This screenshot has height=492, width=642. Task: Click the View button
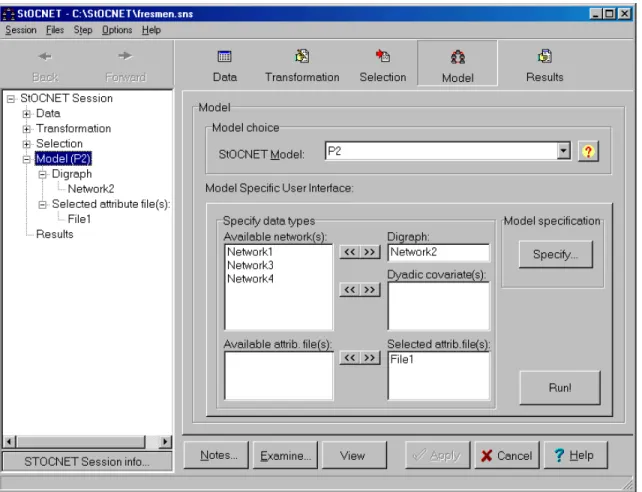[354, 455]
